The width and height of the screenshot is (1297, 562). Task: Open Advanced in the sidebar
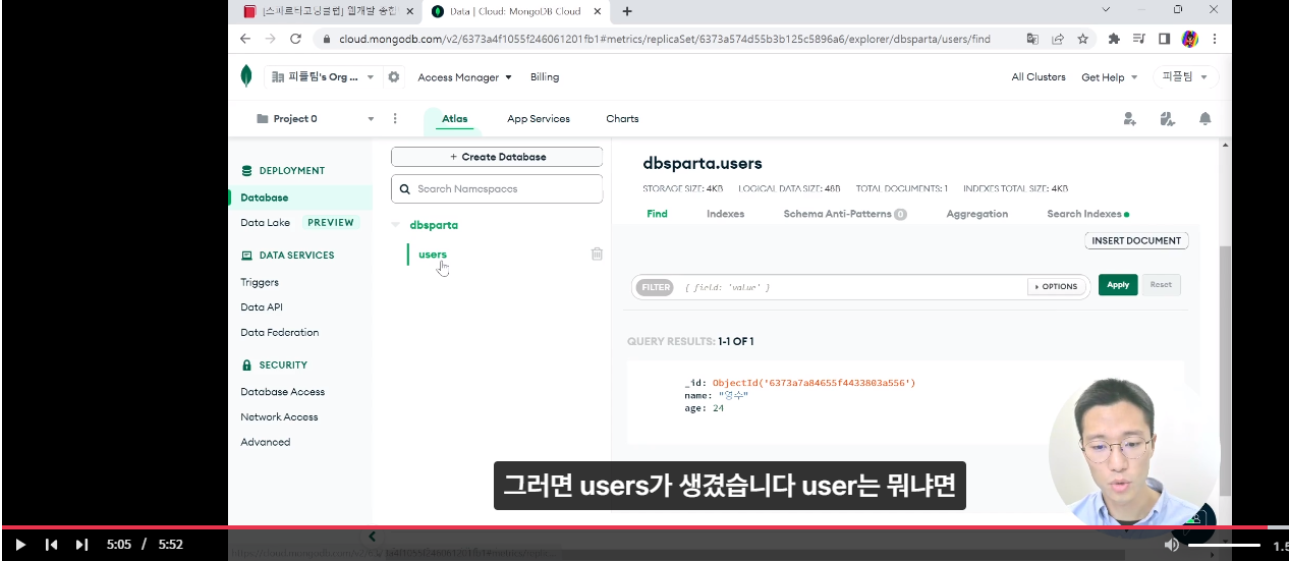[x=265, y=442]
